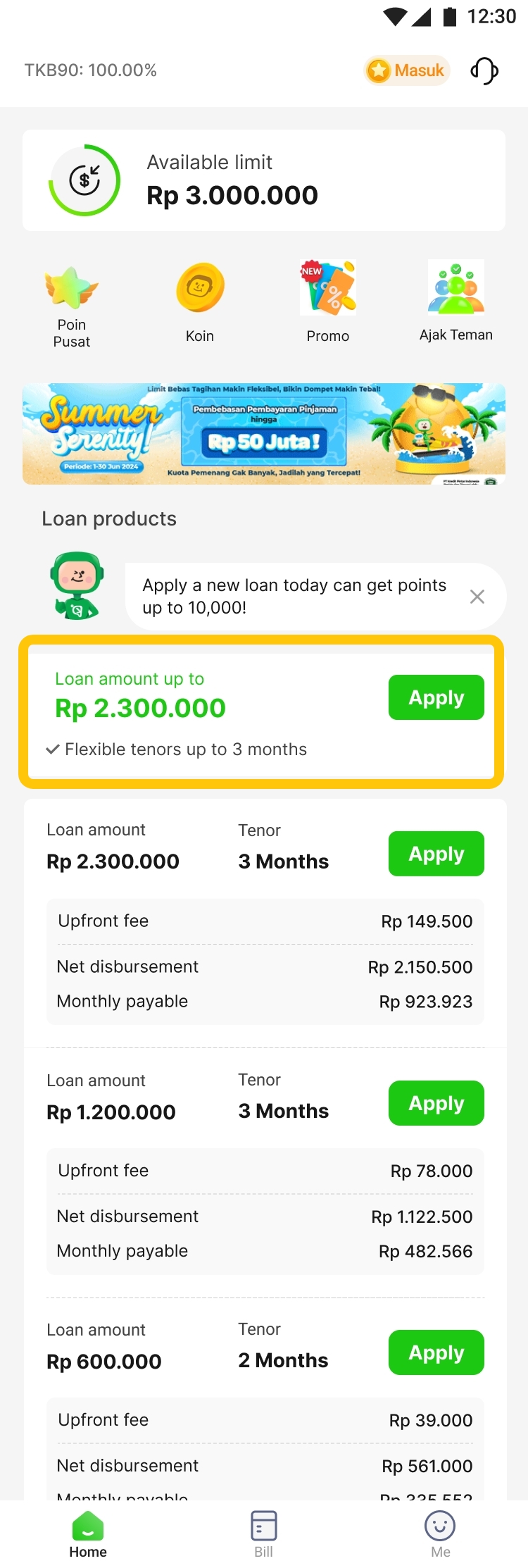Open customer support headset icon

click(484, 70)
